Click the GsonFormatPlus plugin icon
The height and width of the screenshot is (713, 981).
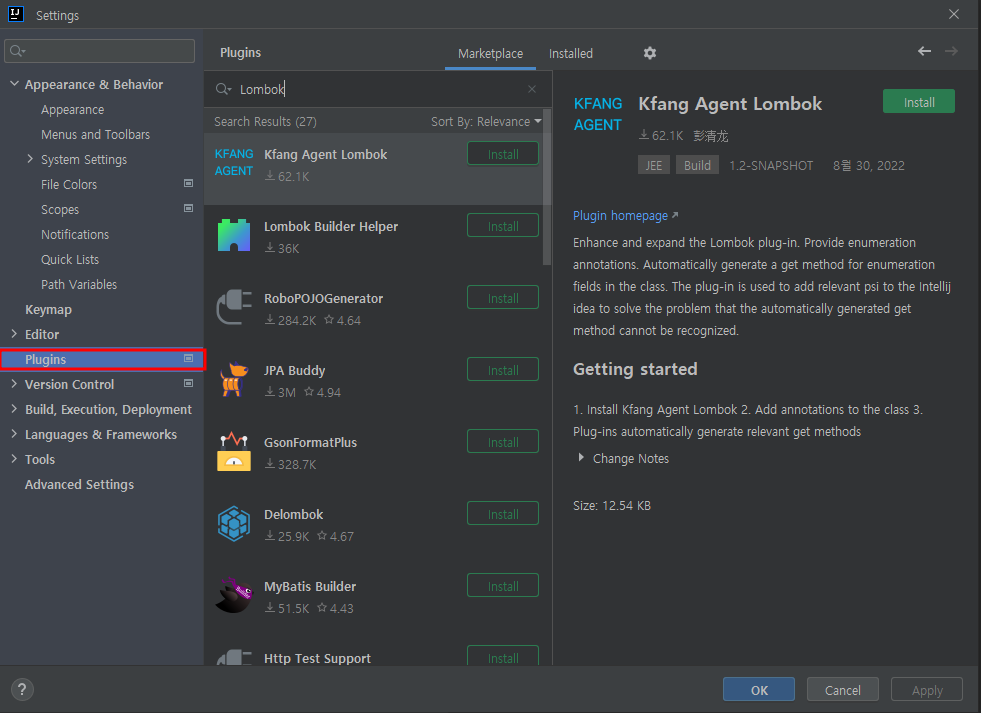tap(234, 451)
